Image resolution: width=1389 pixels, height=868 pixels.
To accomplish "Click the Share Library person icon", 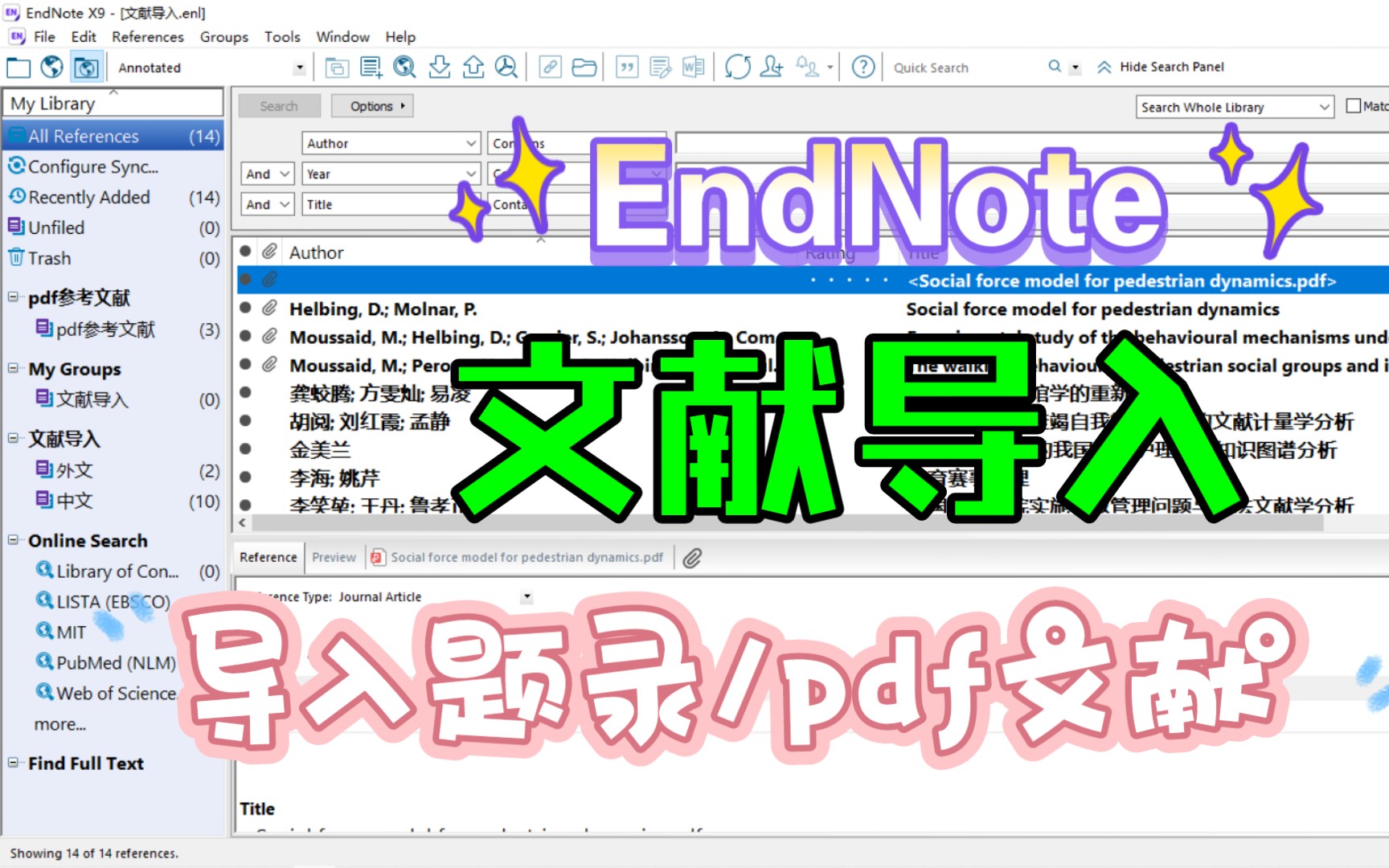I will tap(772, 68).
